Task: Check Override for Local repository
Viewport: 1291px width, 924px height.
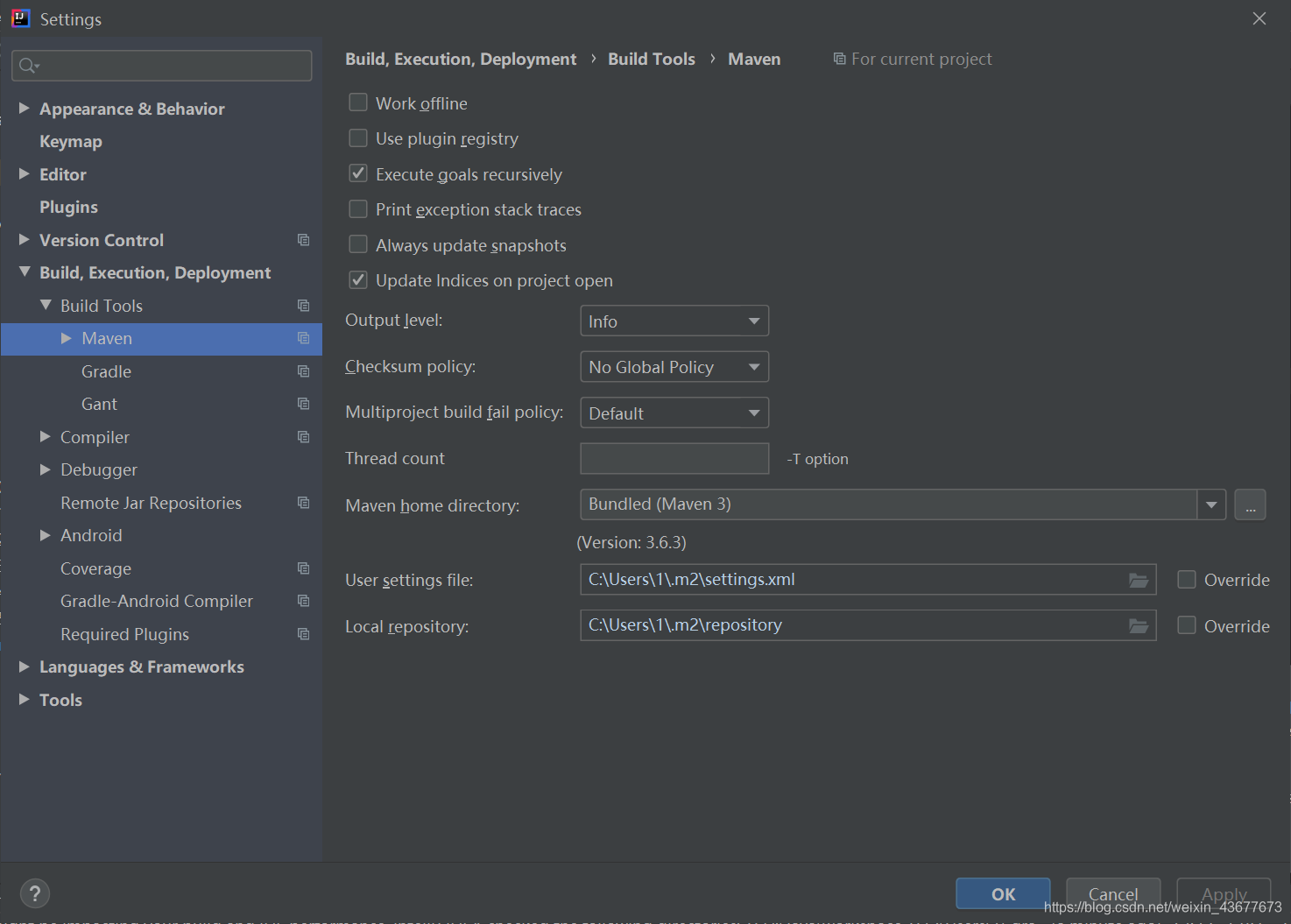Action: point(1187,625)
